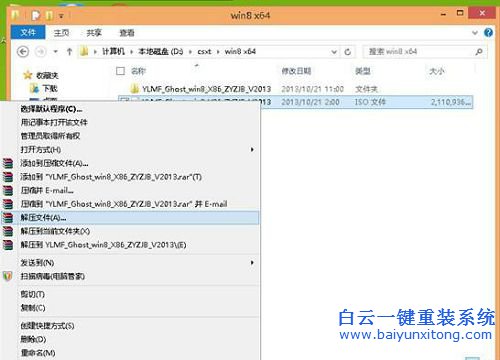
Task: Click 计算机 in the address path
Action: (113, 51)
